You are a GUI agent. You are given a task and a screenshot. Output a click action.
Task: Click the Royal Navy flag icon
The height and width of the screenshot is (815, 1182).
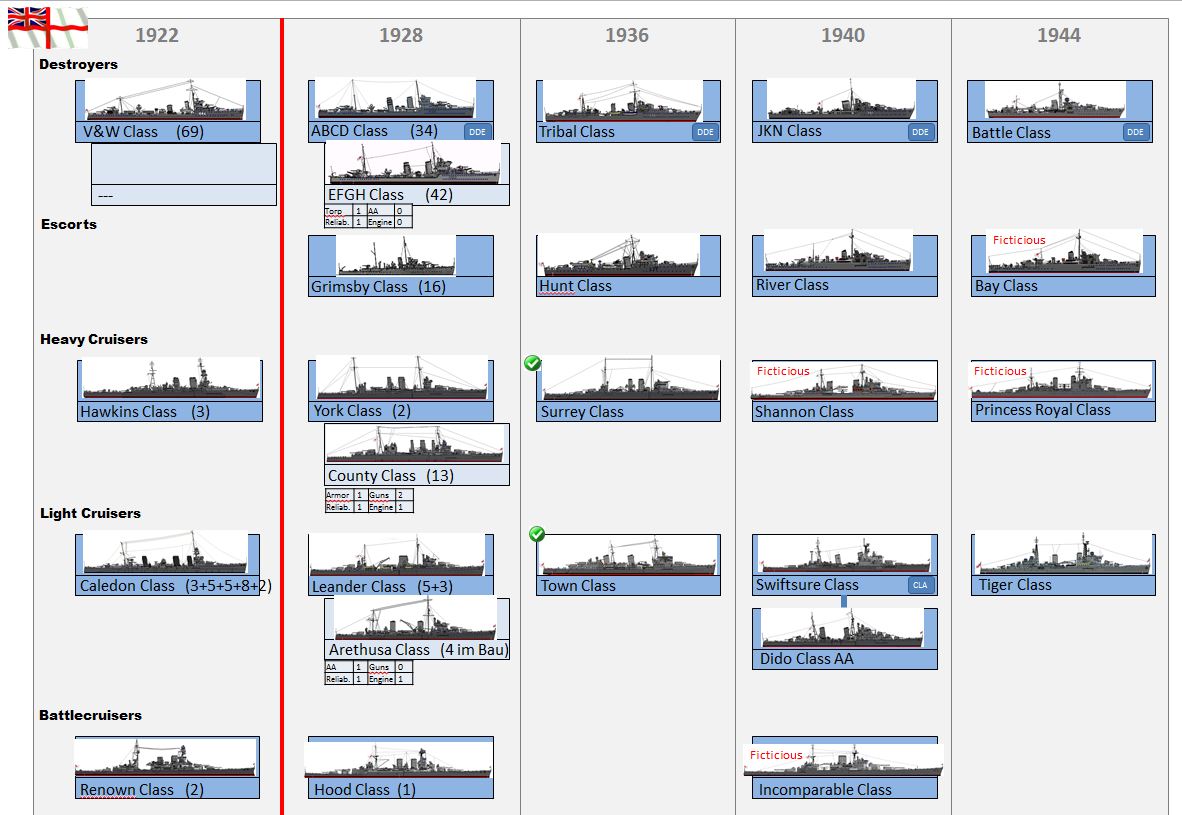click(47, 27)
